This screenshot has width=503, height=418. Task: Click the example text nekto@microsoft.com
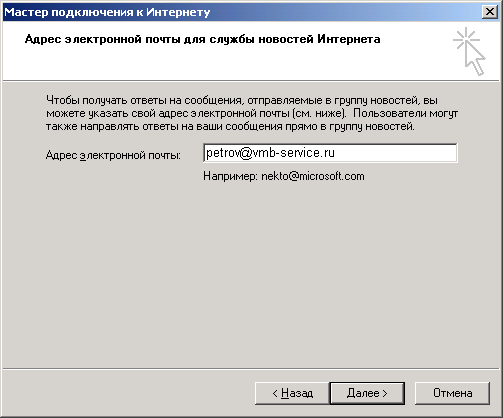[x=313, y=176]
